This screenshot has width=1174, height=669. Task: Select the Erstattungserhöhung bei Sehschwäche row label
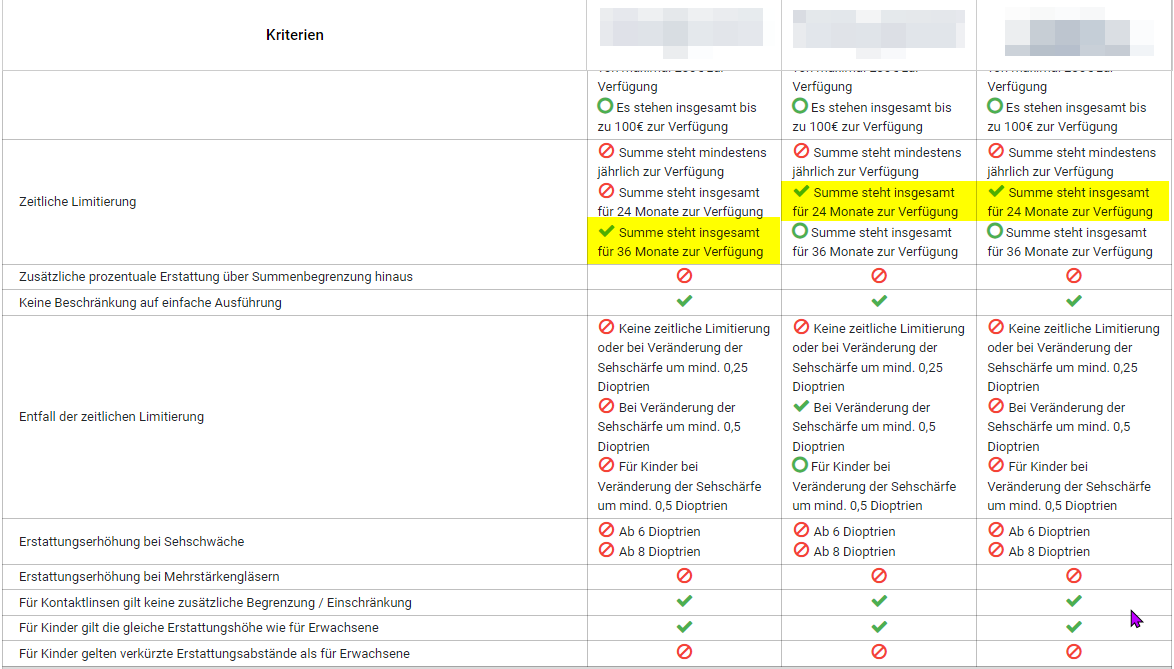[131, 541]
